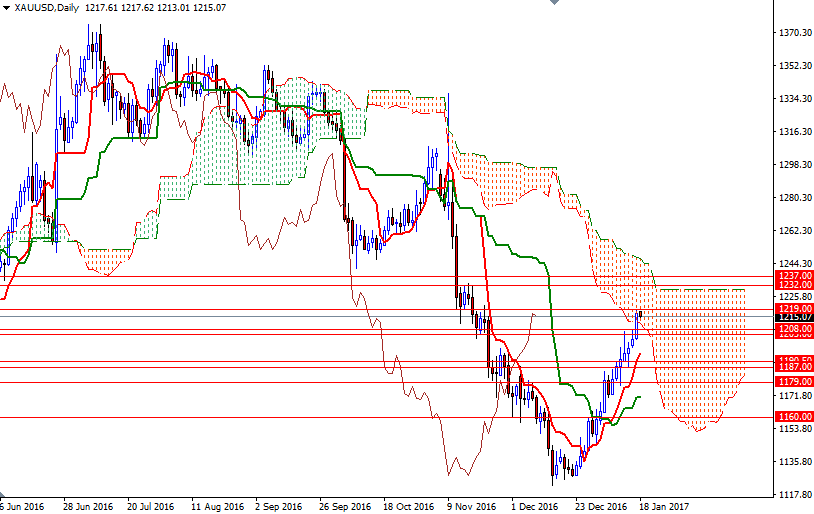Click the 9 Nov 2016 date label
Screen dimensions: 814x514
point(471,506)
